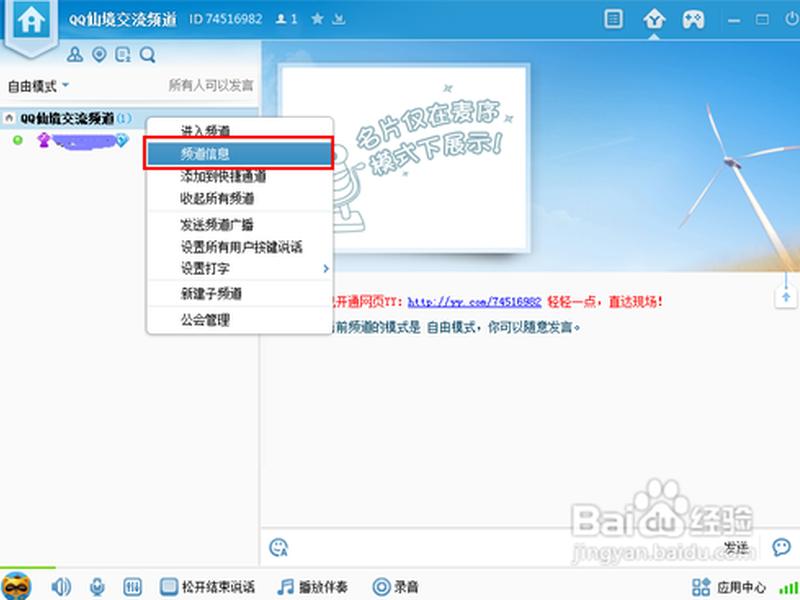Collapse the QQ仙境交流频道 tree node
Image resolution: width=800 pixels, height=600 pixels.
pos(9,118)
